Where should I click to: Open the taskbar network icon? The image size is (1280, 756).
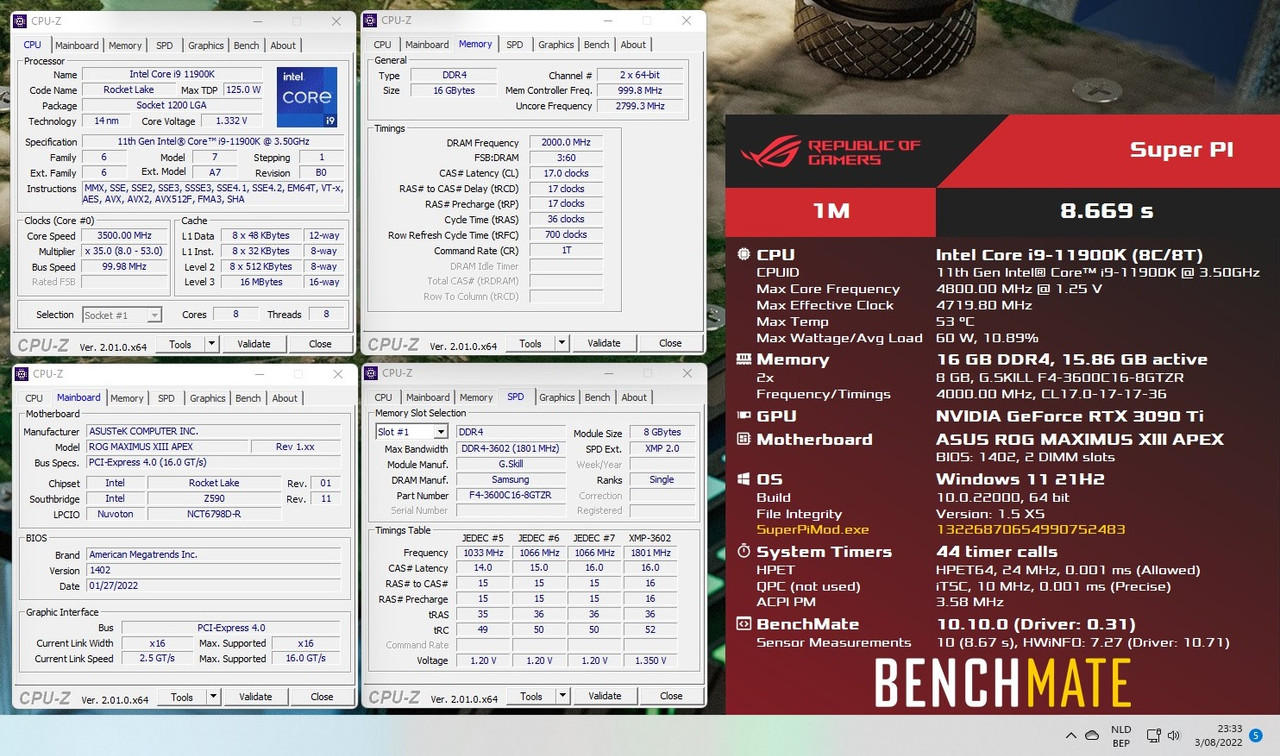1153,735
